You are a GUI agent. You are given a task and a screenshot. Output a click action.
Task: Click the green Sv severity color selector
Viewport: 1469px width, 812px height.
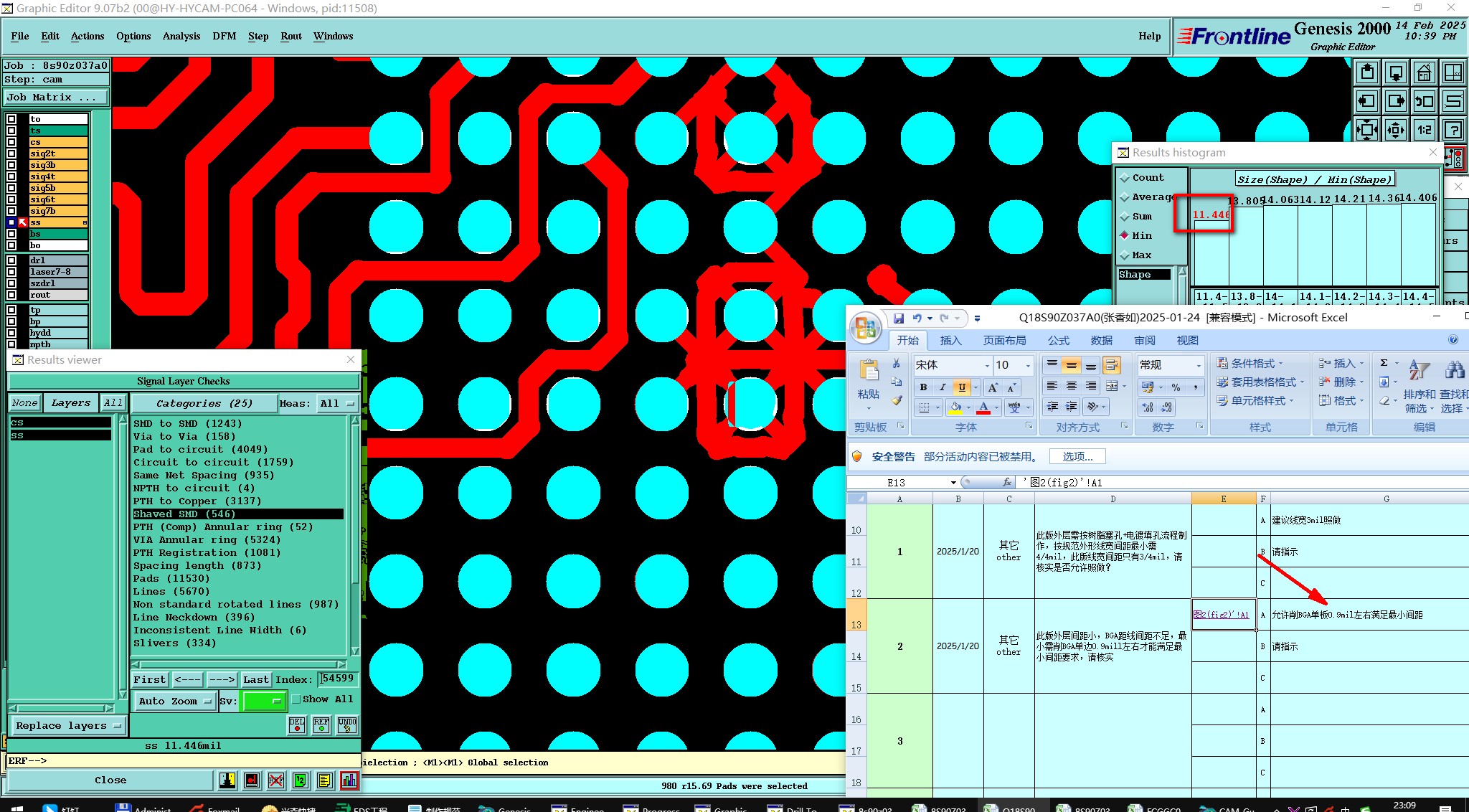pos(263,701)
